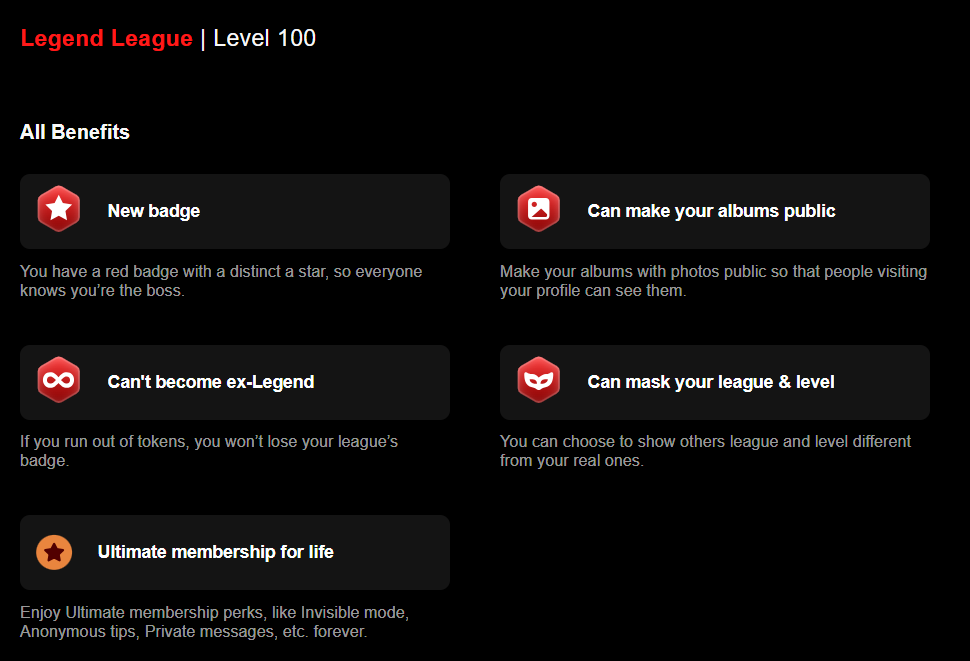Click the red badge description text
This screenshot has height=661, width=970.
coord(221,281)
